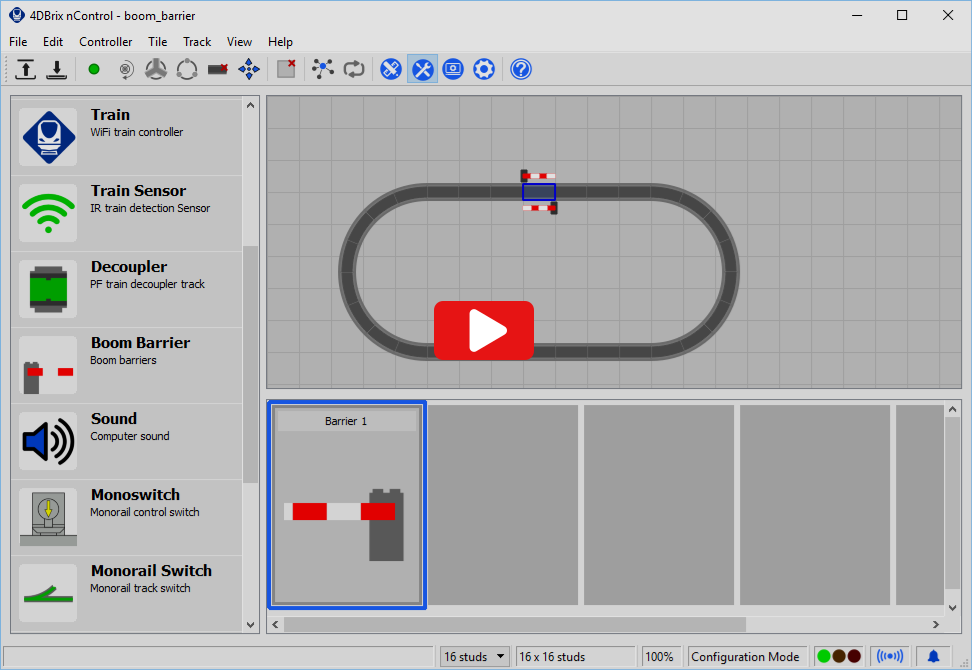Toggle the wrench-screwdriver configuration mode icon
972x670 pixels.
pyautogui.click(x=422, y=69)
